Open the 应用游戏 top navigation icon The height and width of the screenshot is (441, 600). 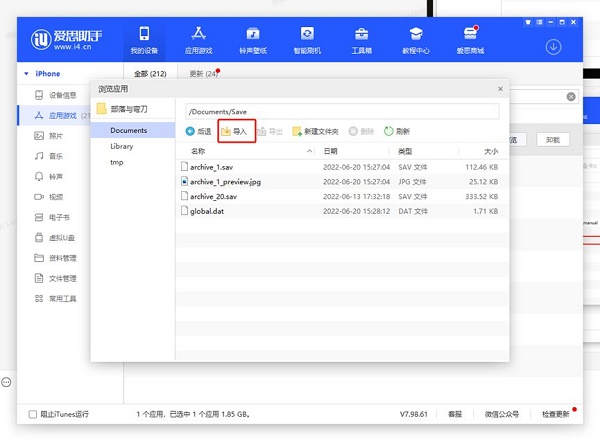pos(199,40)
